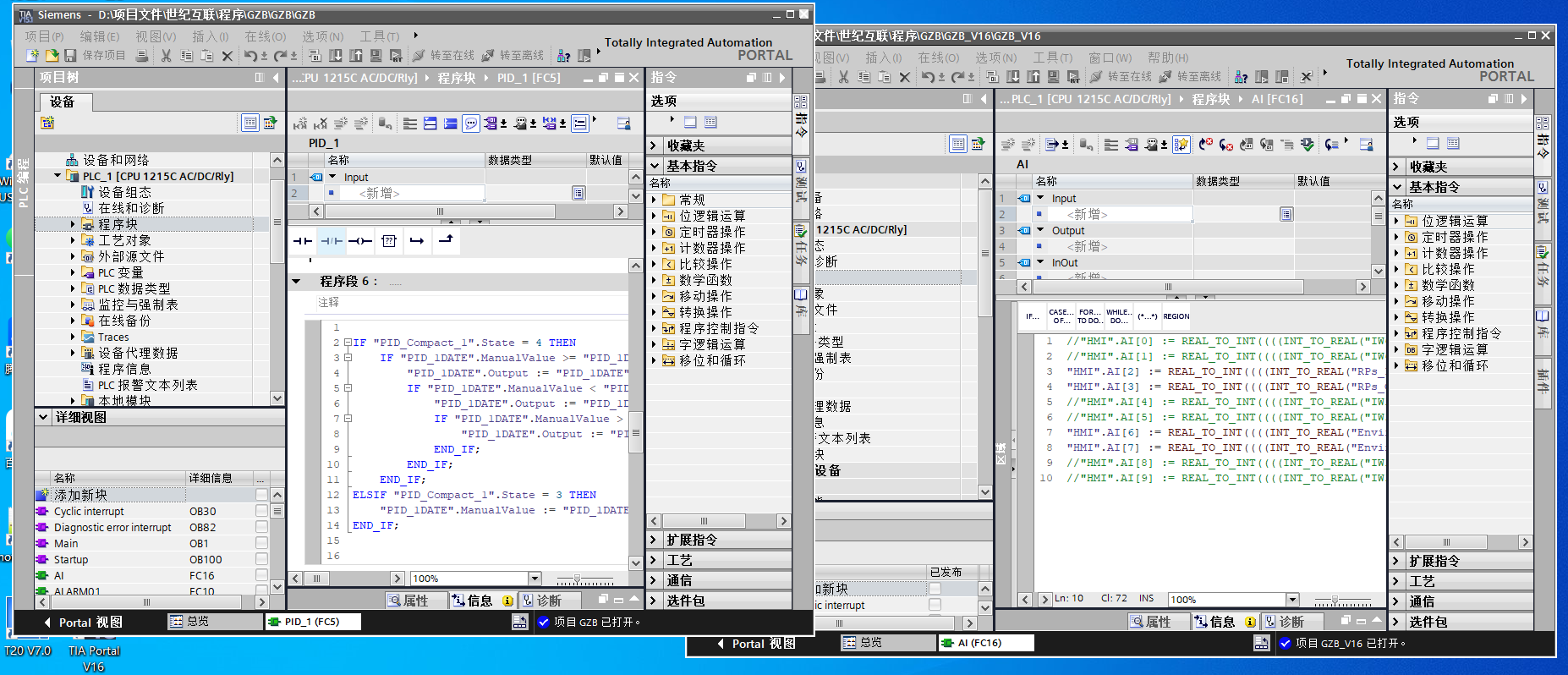Open the 100% zoom dropdown under PID_1 editor
The width and height of the screenshot is (1568, 675).
[534, 579]
